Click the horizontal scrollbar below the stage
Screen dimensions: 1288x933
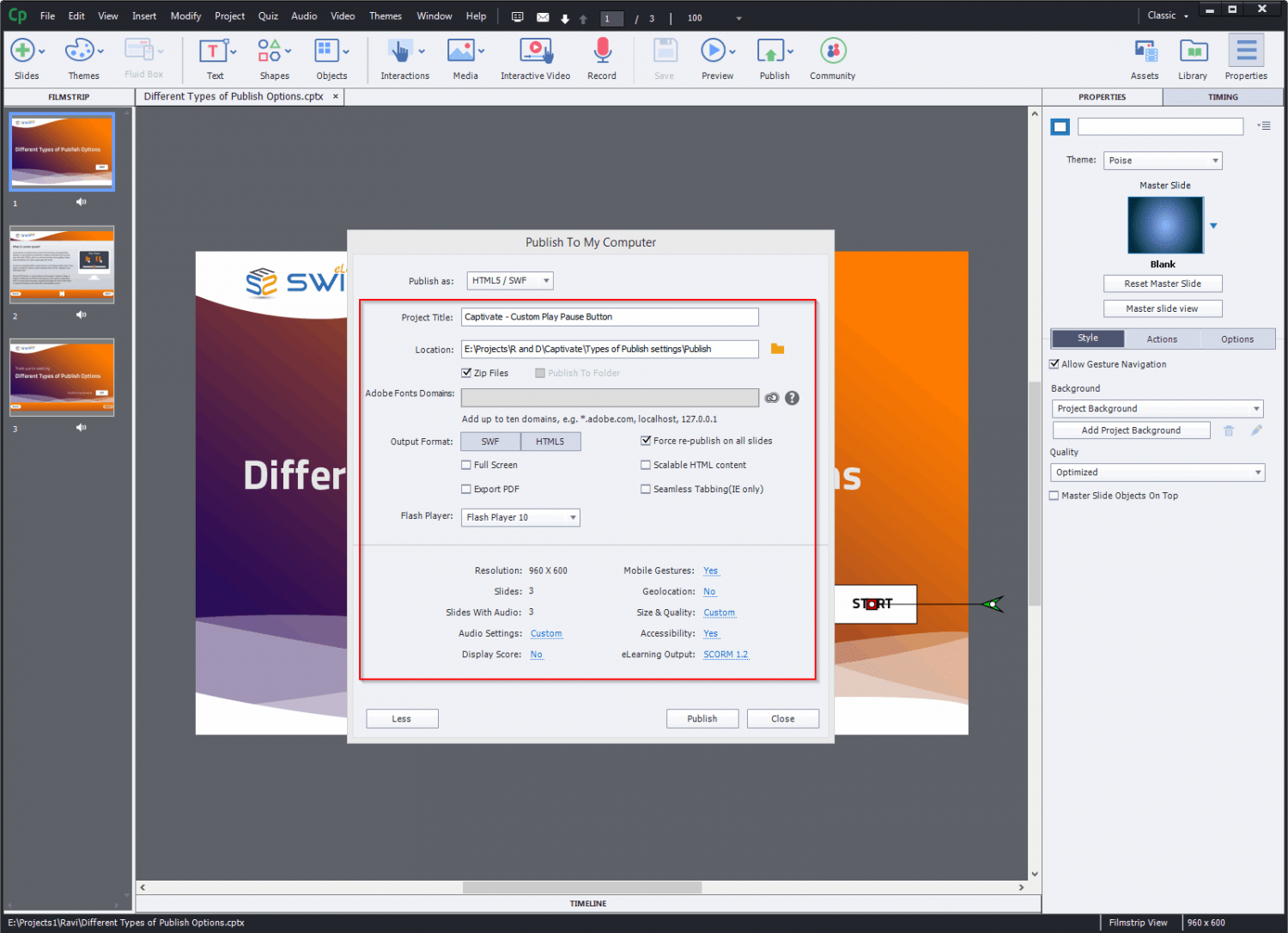pos(582,887)
